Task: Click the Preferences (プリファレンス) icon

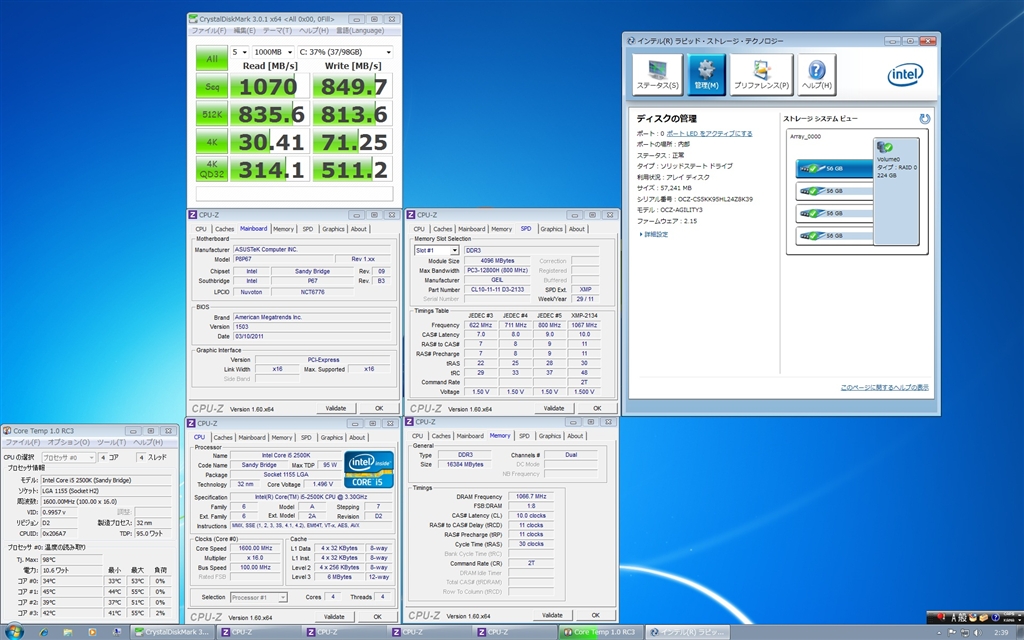Action: click(761, 74)
